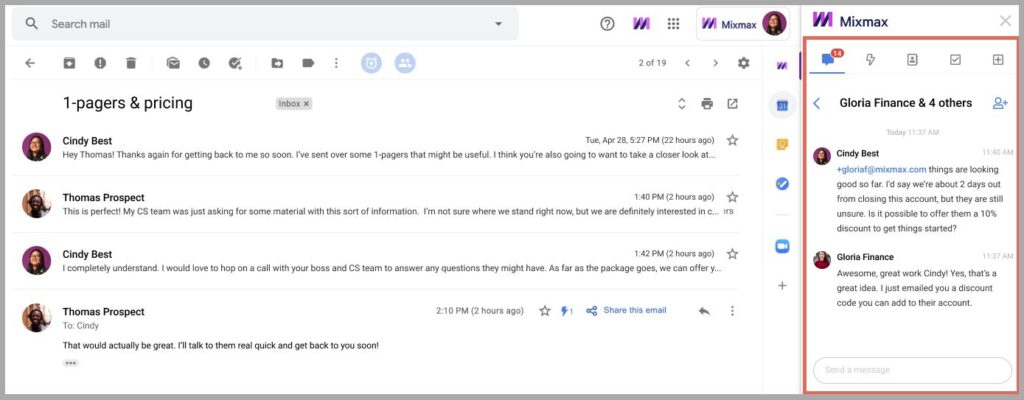Open search options dropdown arrow
1024x400 pixels.
[x=498, y=24]
